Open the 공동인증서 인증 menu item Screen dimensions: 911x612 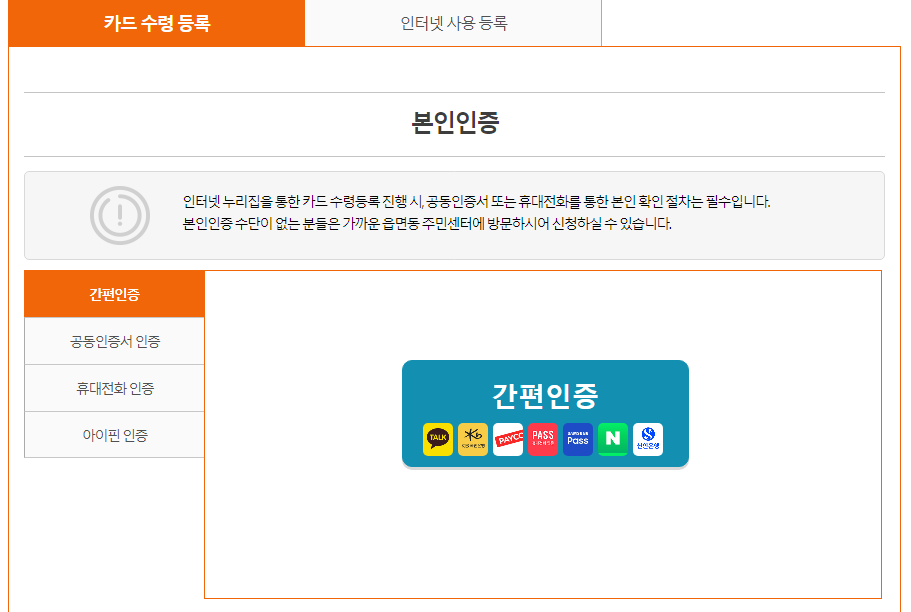click(x=113, y=340)
